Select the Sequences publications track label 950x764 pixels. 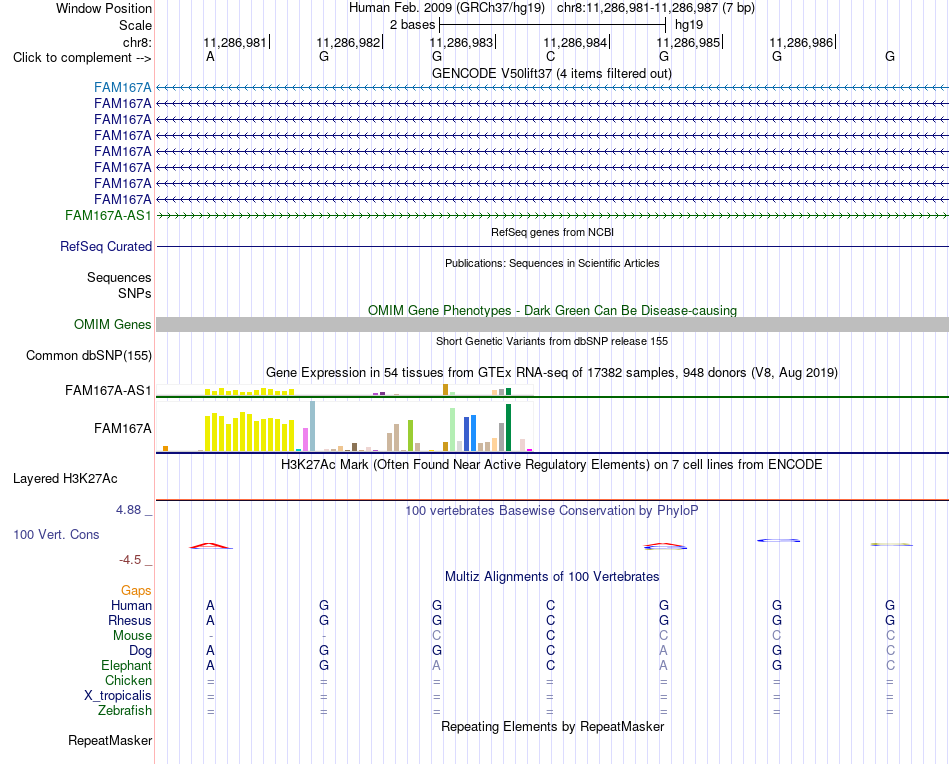click(119, 277)
